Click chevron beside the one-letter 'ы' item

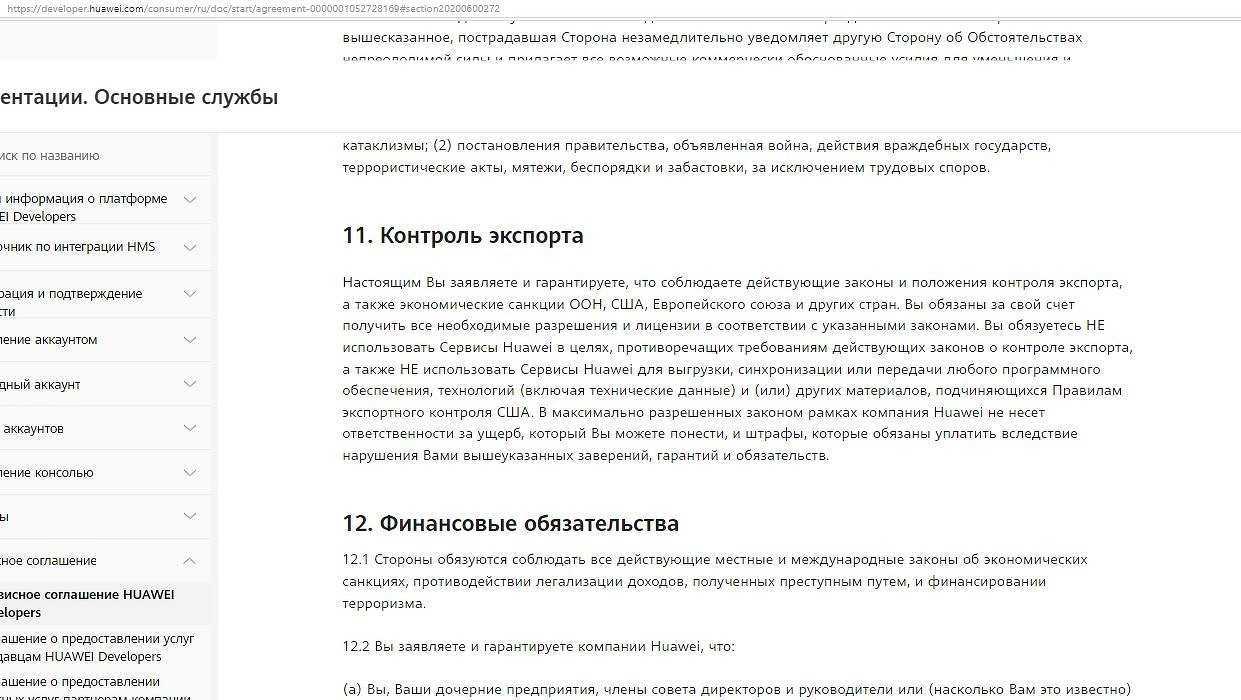189,516
